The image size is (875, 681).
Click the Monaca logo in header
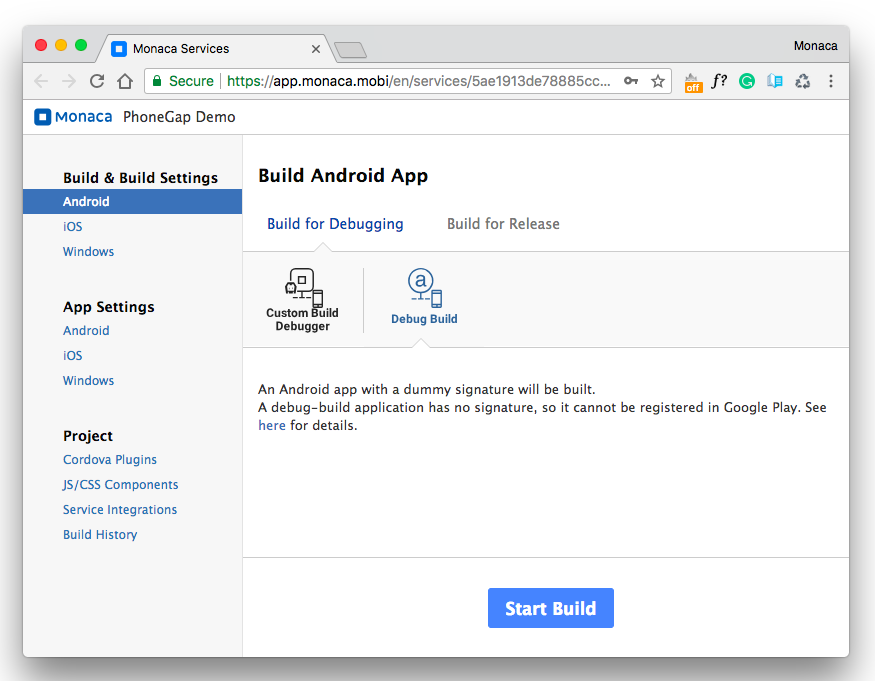point(73,117)
